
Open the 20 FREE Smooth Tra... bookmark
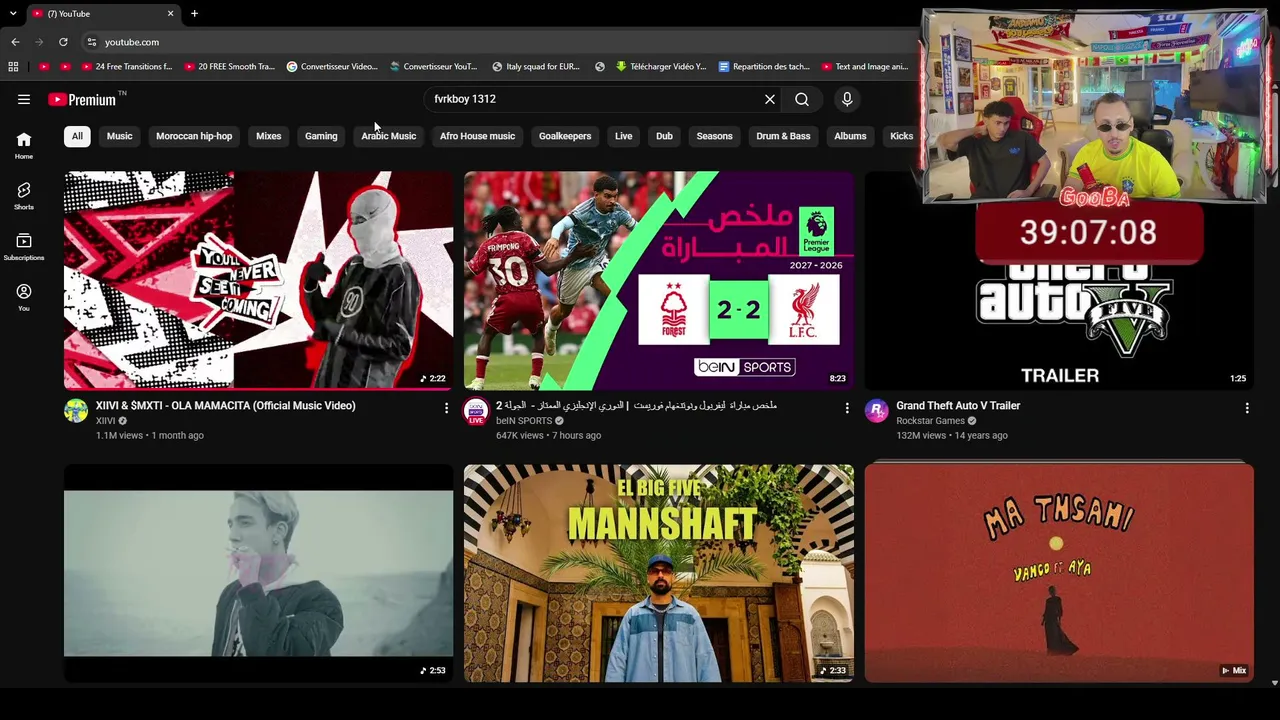pos(229,67)
